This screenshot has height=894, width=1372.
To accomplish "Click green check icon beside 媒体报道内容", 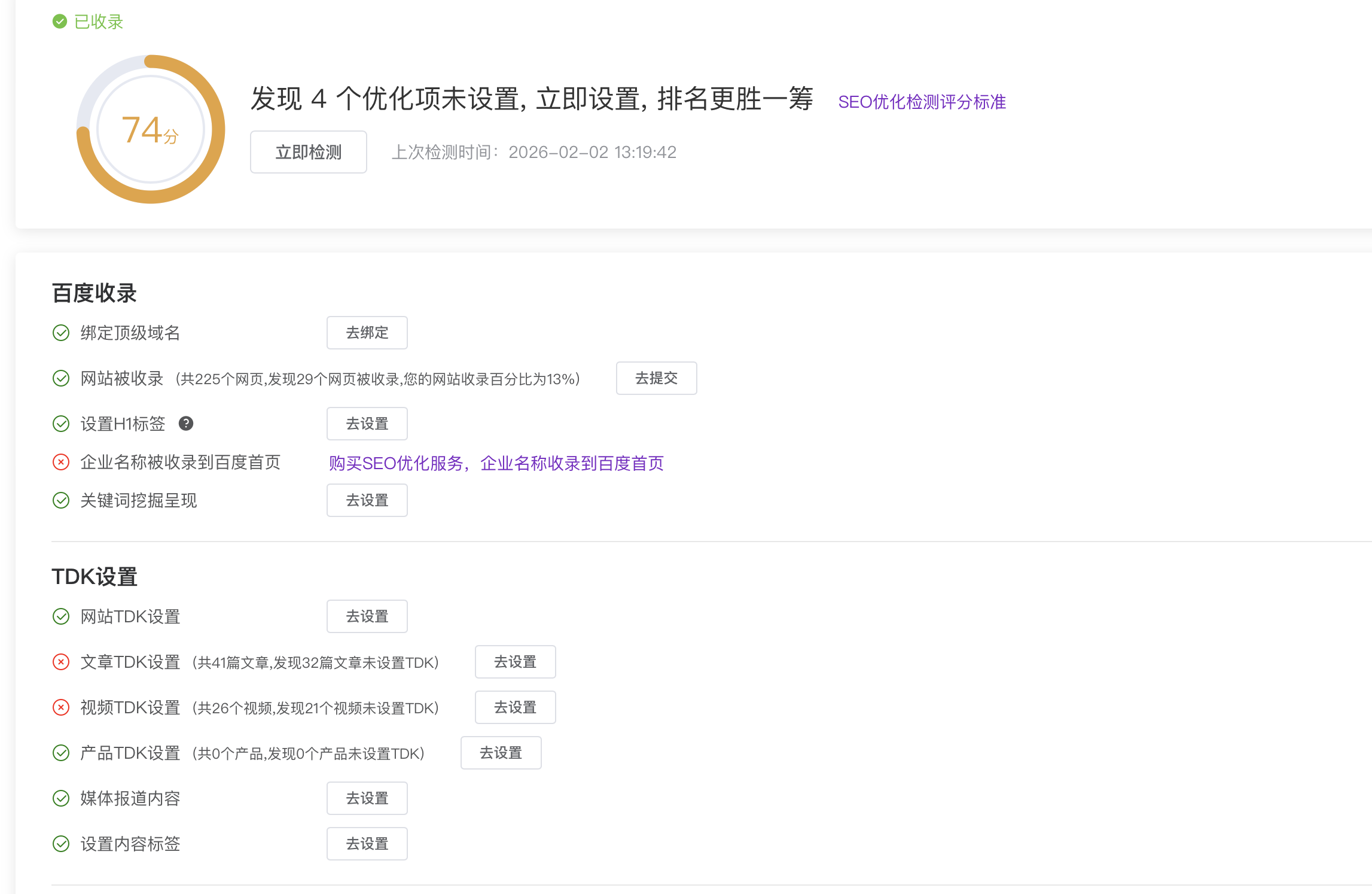I will click(x=61, y=798).
